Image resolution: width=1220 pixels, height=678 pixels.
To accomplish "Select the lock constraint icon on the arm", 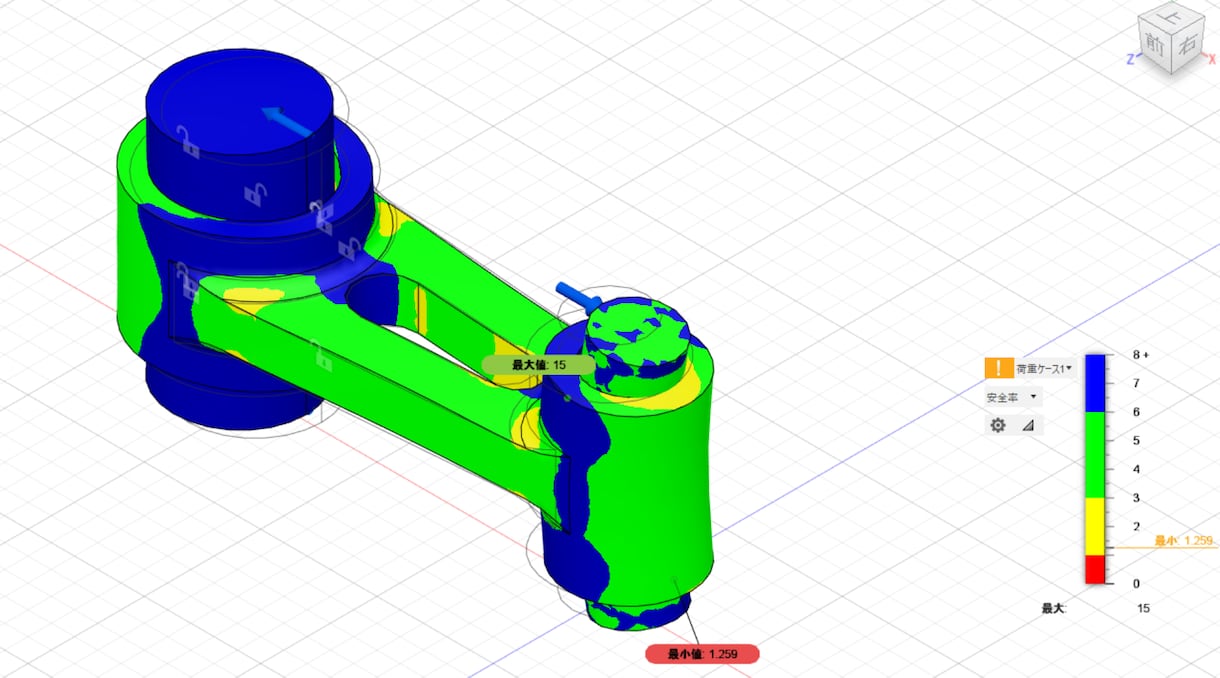I will coord(319,356).
